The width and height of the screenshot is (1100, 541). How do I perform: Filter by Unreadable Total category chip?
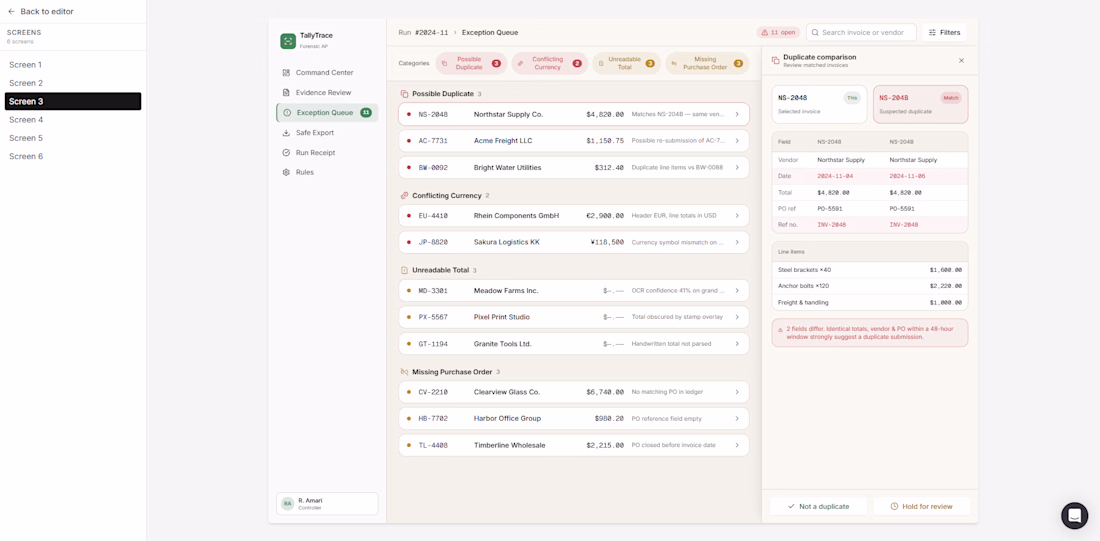(x=626, y=63)
